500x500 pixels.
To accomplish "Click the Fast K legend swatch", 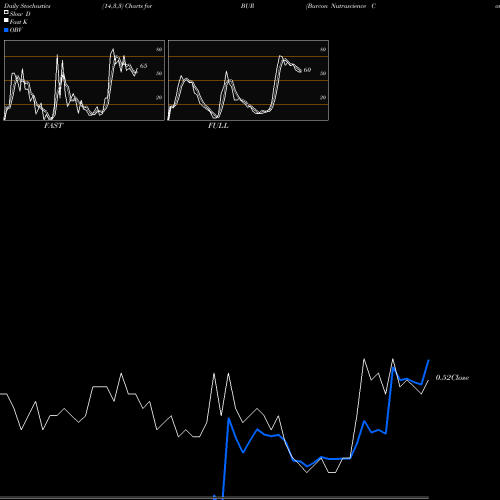I will point(6,21).
